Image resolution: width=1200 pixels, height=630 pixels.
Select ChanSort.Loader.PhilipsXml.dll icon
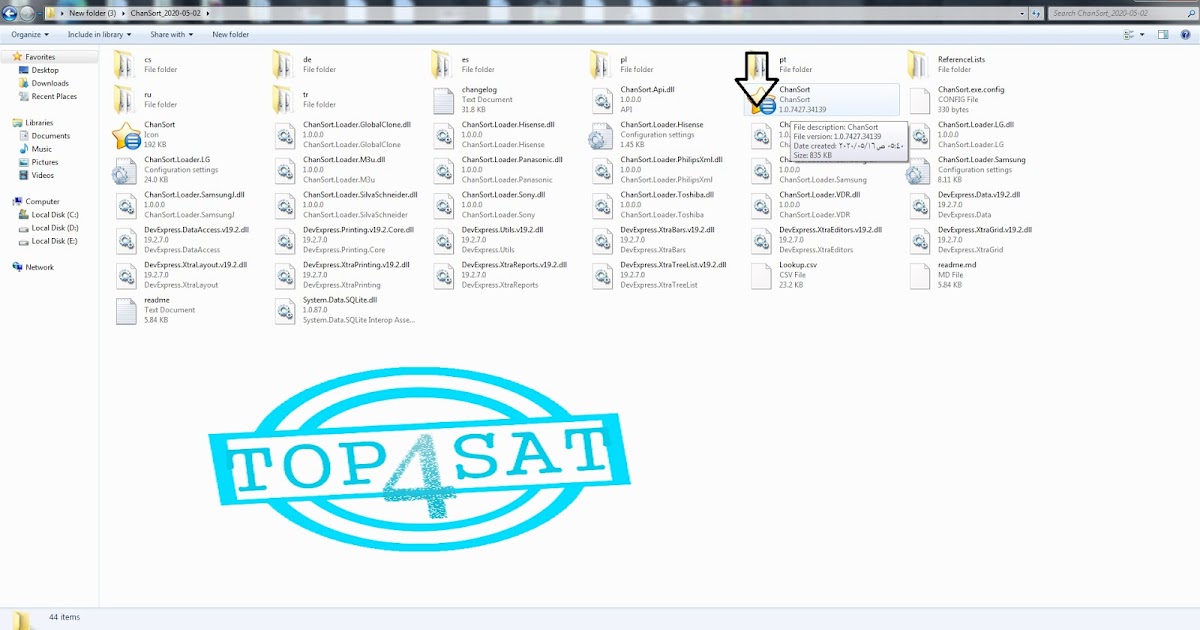(601, 170)
